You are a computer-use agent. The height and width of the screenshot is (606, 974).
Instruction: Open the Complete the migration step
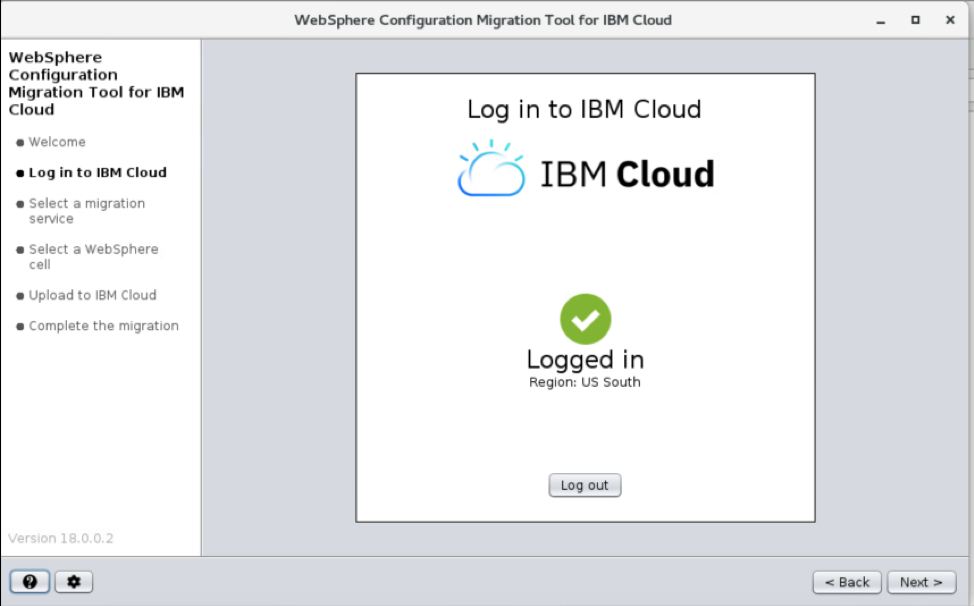[x=103, y=326]
